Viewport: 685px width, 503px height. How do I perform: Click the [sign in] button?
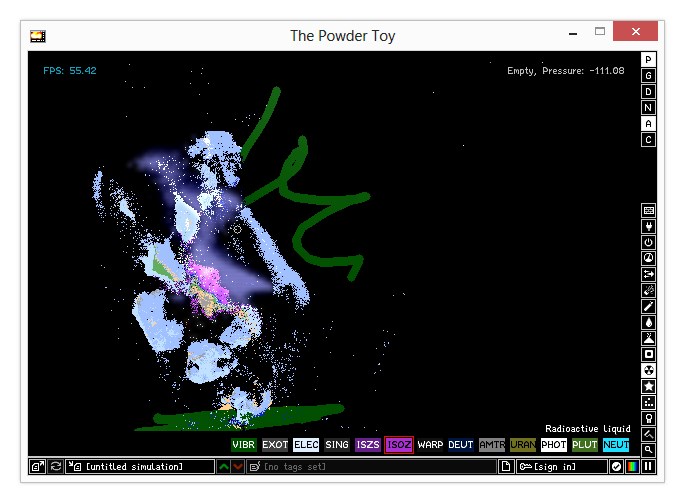[562, 467]
